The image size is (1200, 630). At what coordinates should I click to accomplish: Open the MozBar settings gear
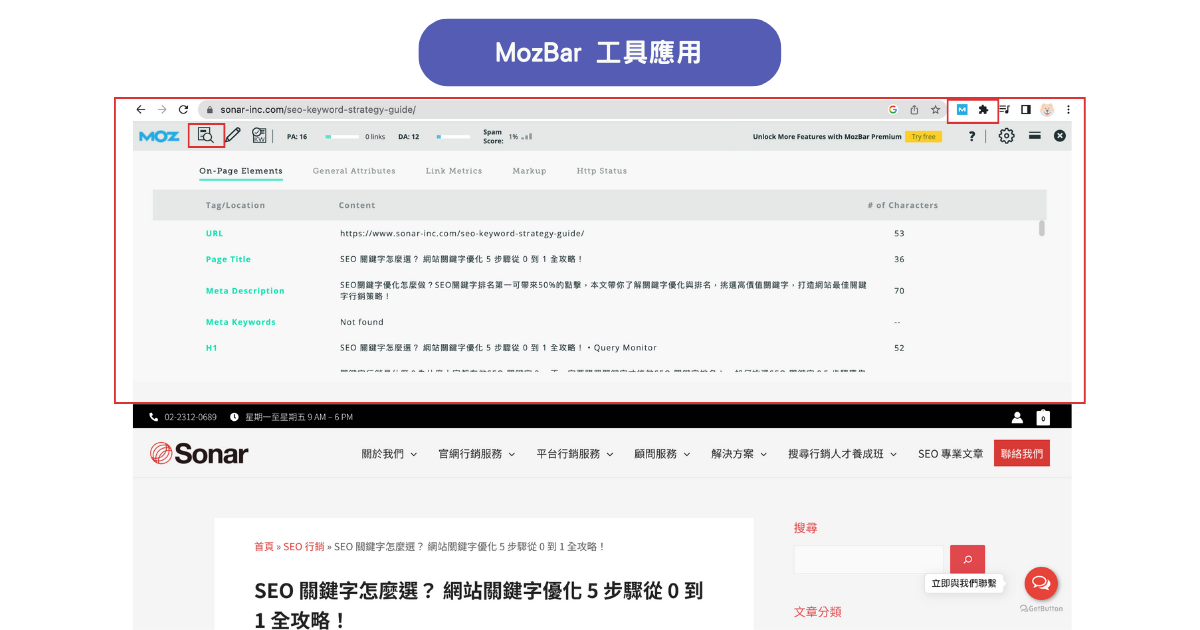pos(1007,136)
